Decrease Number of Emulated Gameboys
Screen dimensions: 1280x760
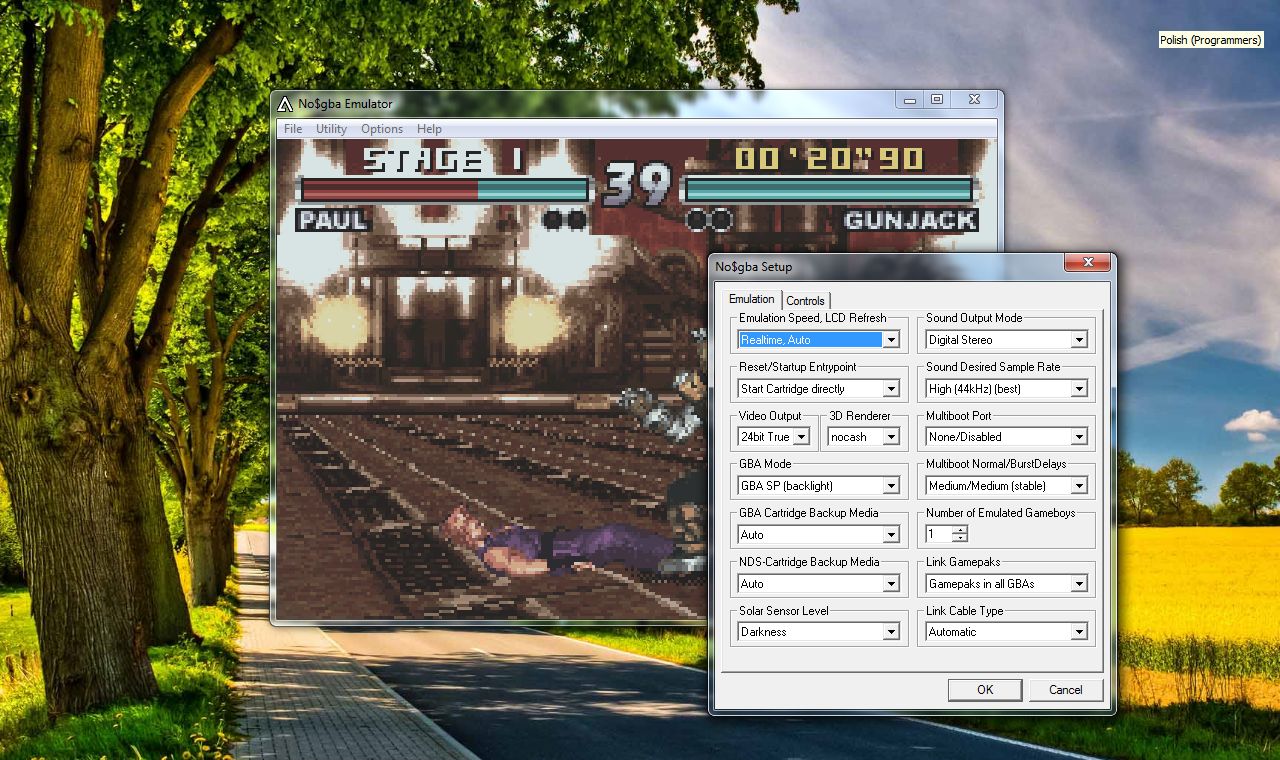coord(960,539)
